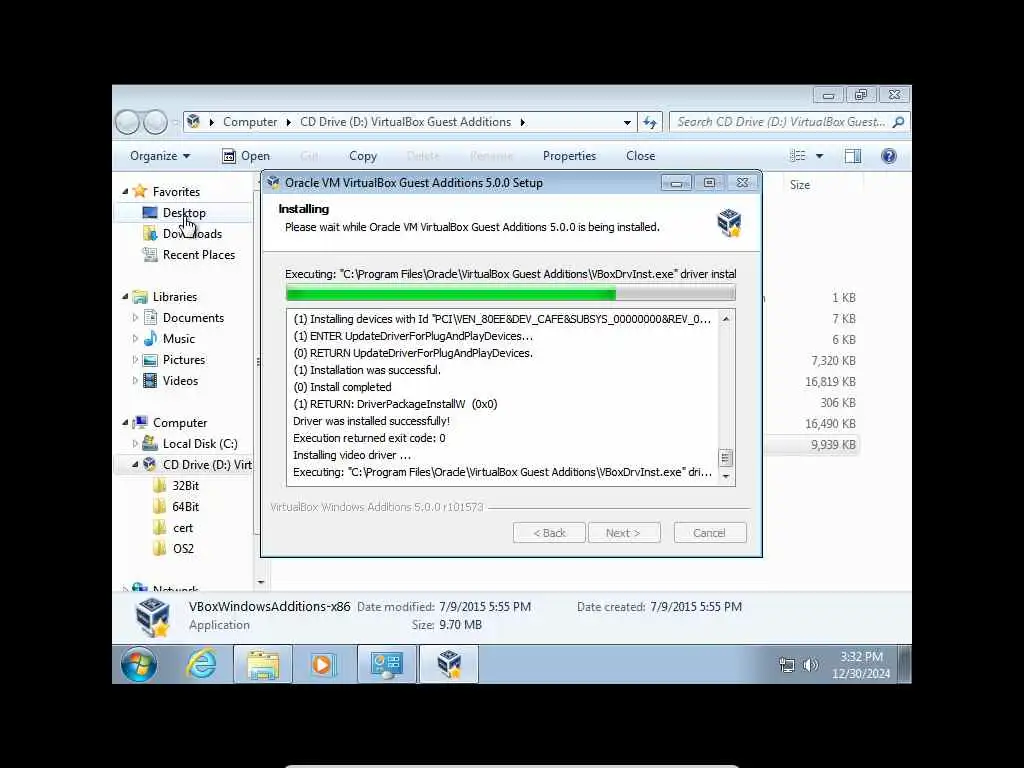Expand the arrow after the Computer breadcrumb
The height and width of the screenshot is (768, 1024).
tap(288, 122)
